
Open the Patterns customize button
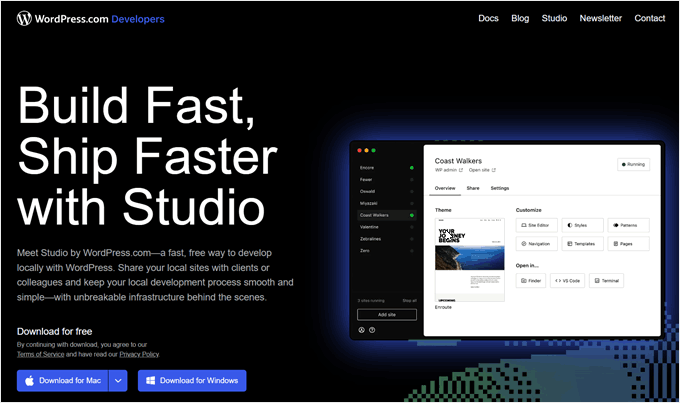coord(628,225)
